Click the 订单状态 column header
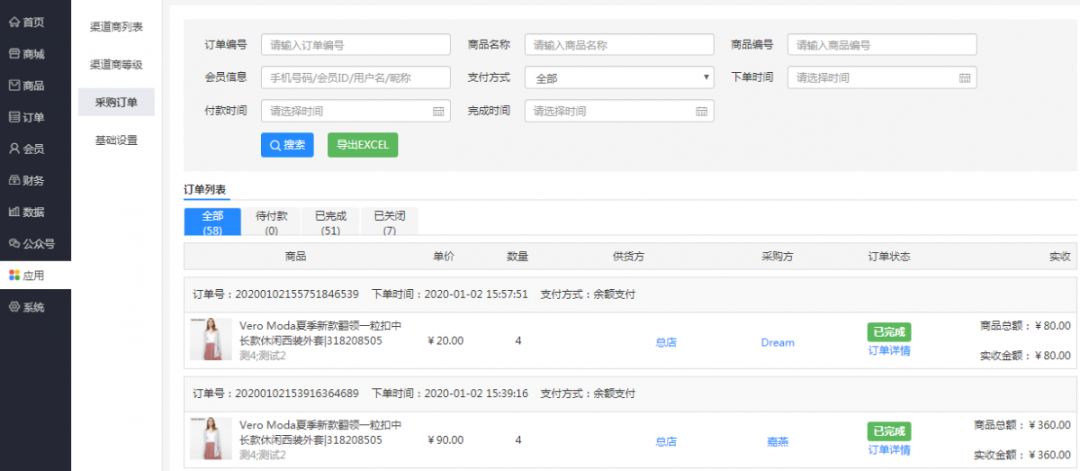This screenshot has height=471, width=1080. (x=889, y=256)
